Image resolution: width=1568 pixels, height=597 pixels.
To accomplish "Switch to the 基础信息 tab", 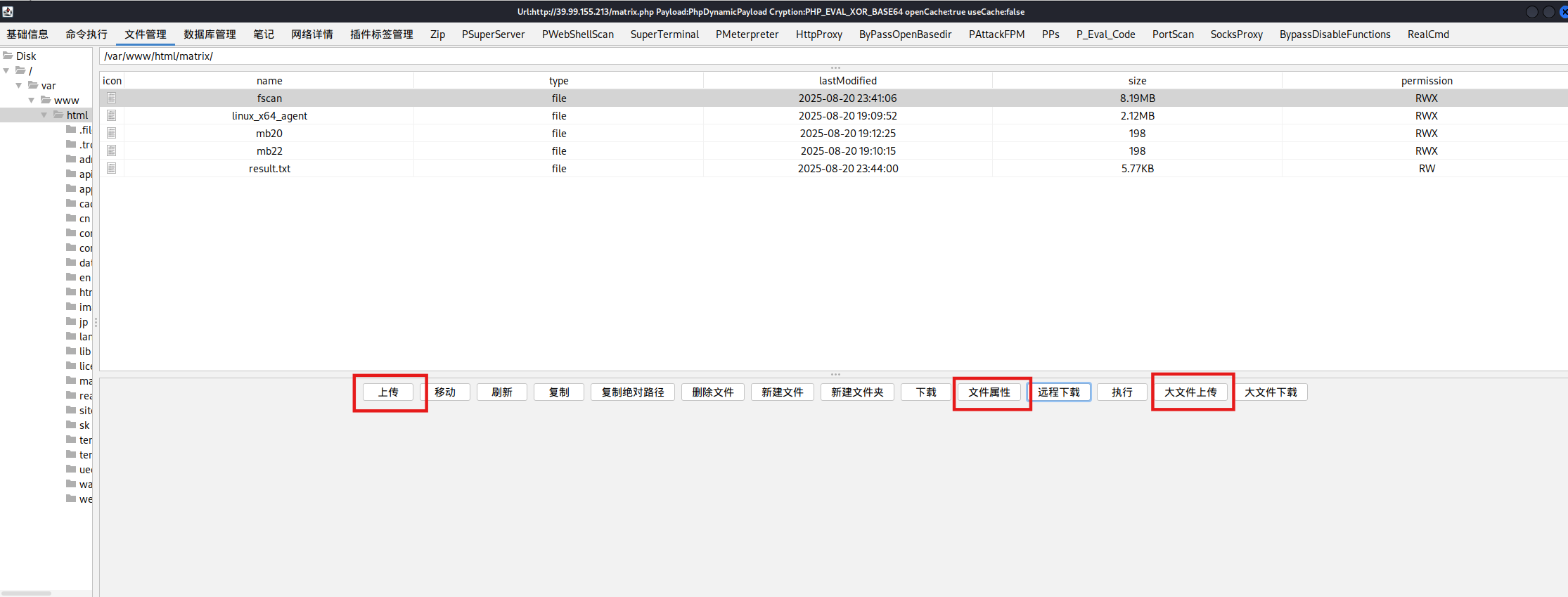I will tap(27, 34).
